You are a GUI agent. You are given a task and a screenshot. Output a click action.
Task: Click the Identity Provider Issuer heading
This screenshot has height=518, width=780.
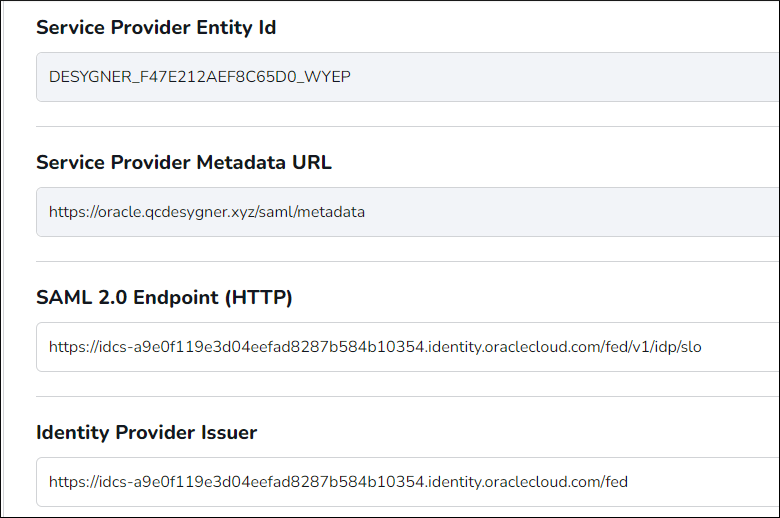pyautogui.click(x=147, y=432)
